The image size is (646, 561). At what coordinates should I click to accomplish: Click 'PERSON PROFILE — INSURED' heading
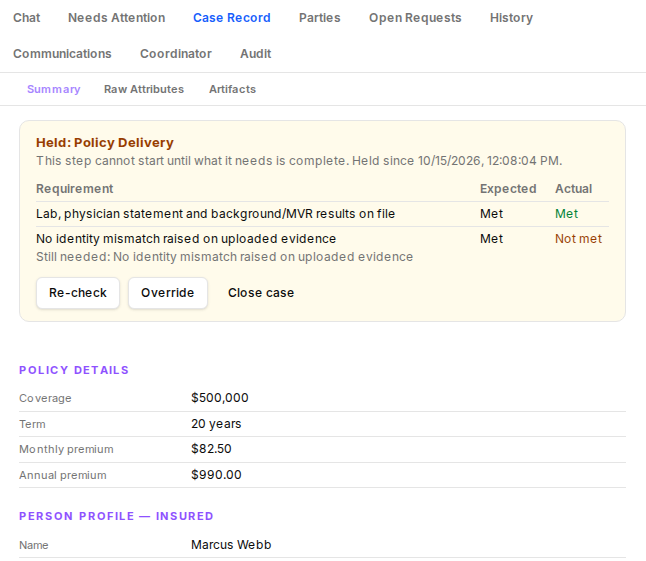pos(116,516)
